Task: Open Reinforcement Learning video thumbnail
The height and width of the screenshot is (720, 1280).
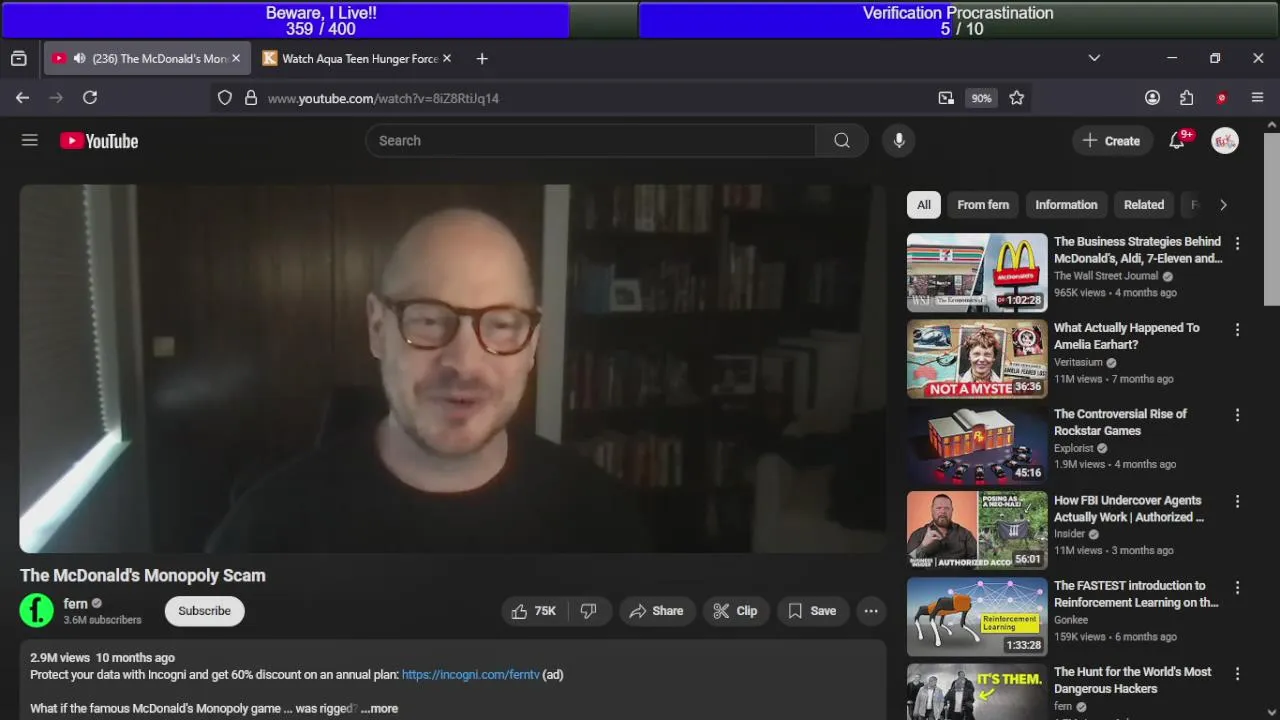Action: tap(977, 617)
